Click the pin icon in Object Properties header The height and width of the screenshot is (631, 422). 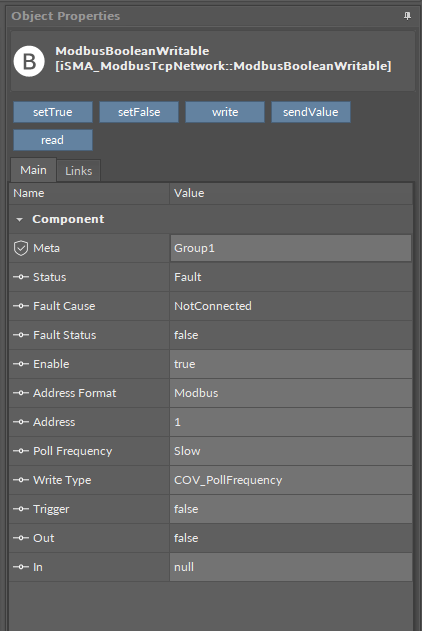407,16
